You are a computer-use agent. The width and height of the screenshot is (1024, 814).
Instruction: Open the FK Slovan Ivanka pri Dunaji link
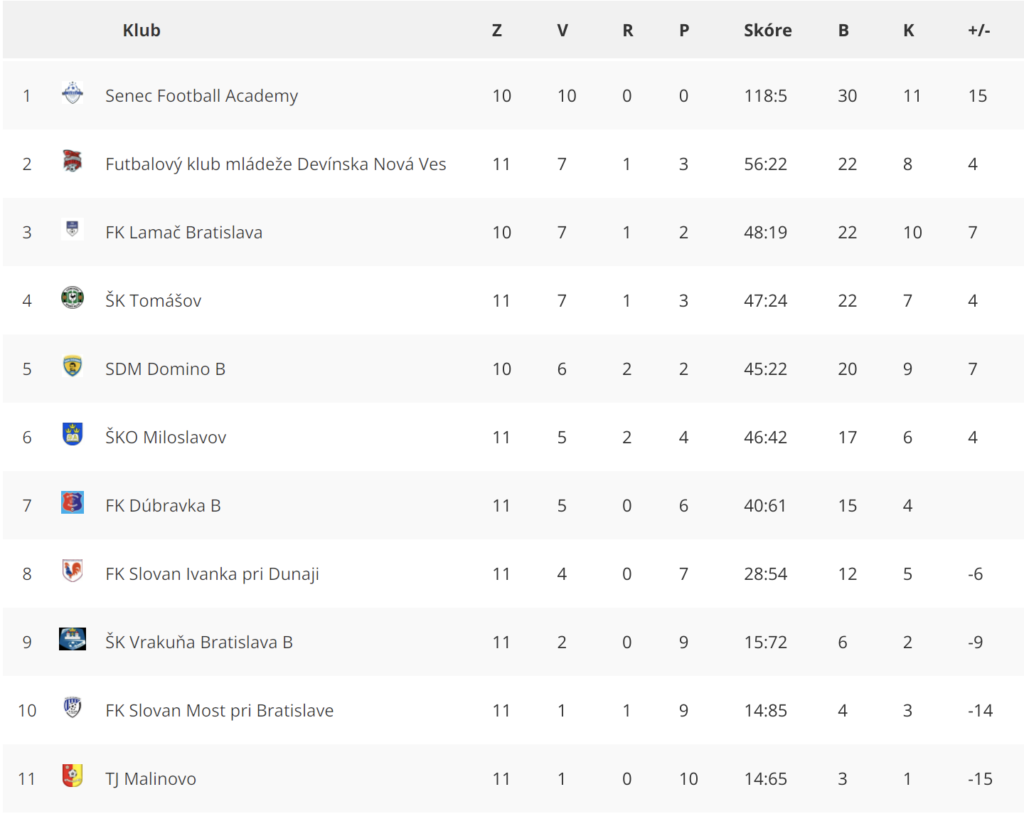tap(212, 574)
